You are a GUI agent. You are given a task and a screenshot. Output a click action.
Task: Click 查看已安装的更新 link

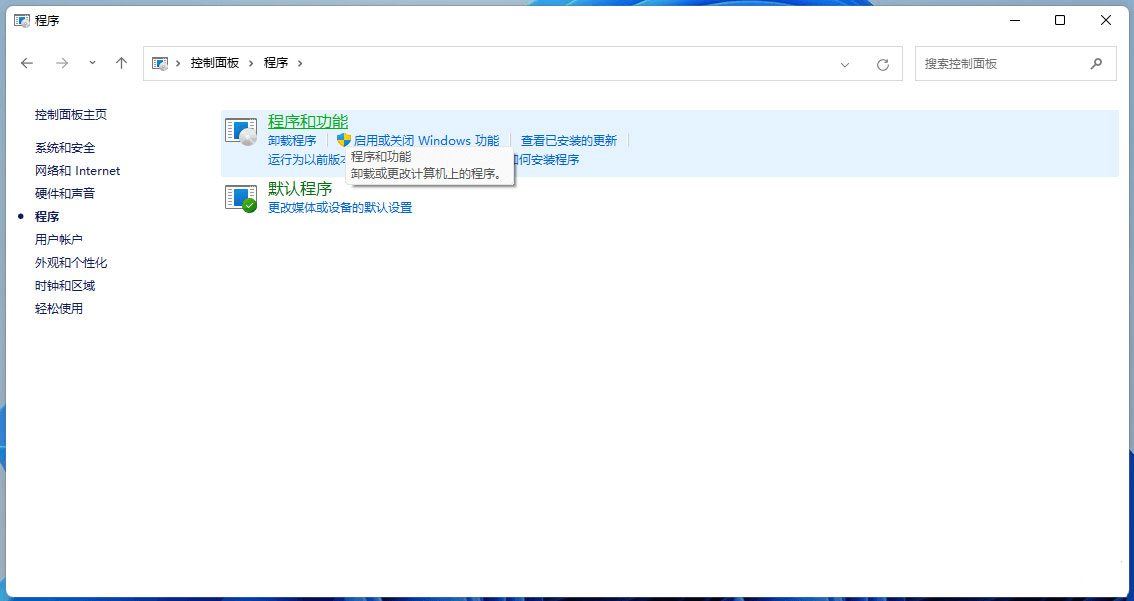(x=569, y=140)
